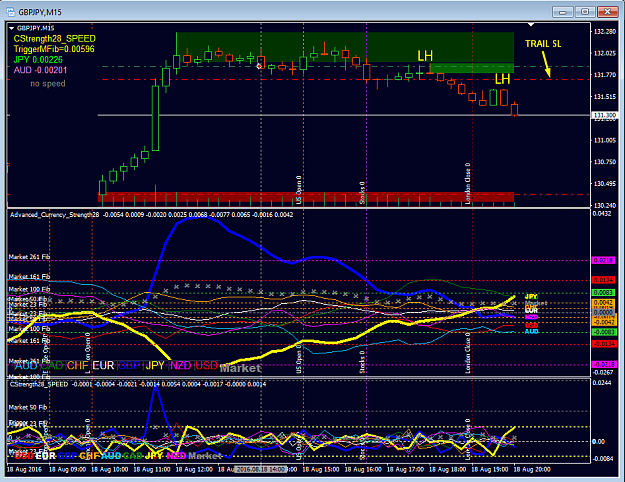Click the London Close 0 session label in the price chart
The image size is (625, 482).
pyautogui.click(x=468, y=183)
